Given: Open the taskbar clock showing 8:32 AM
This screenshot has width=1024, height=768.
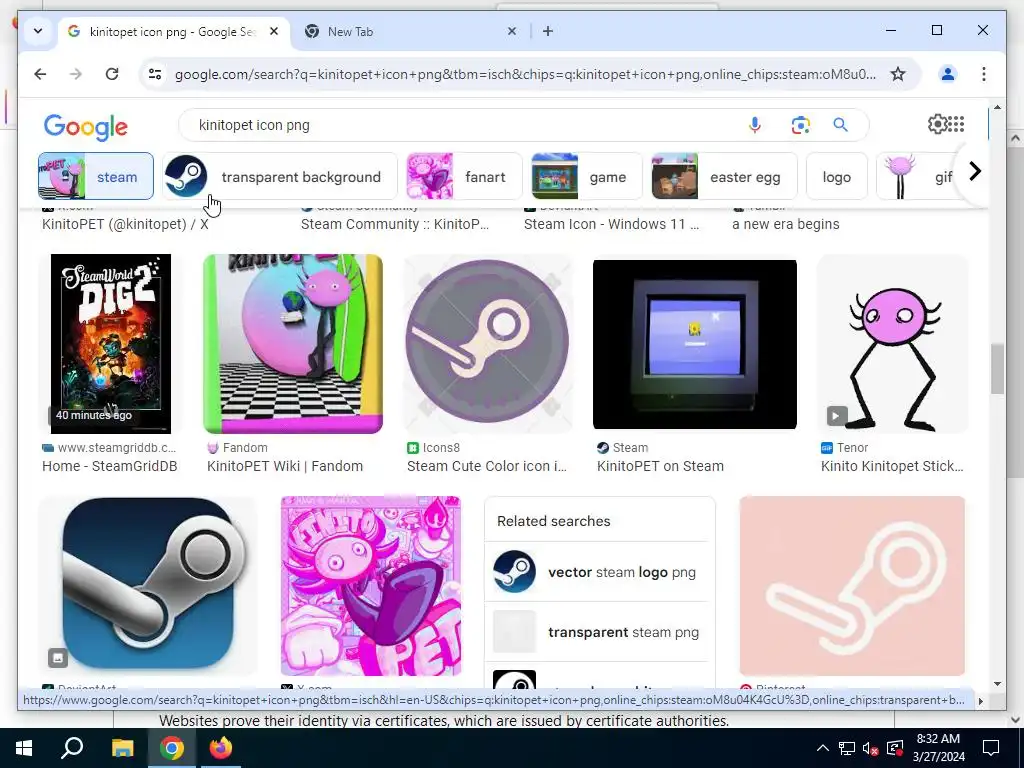Looking at the screenshot, I should 938,748.
